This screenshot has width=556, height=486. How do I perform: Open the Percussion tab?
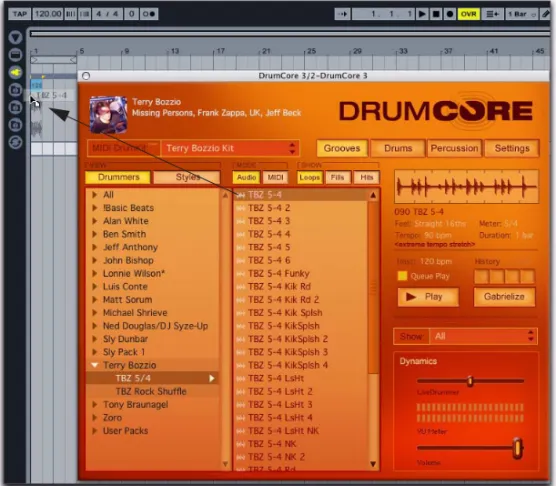454,148
